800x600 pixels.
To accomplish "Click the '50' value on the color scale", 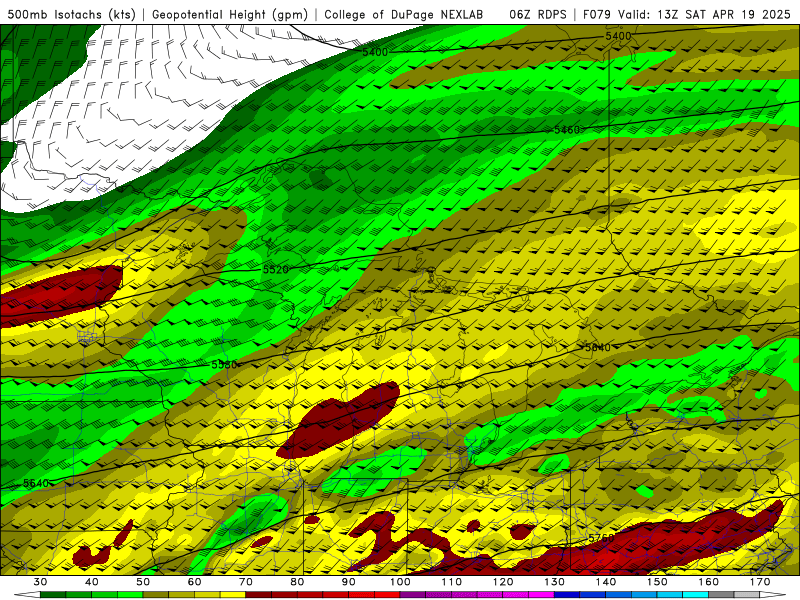I will point(143,582).
